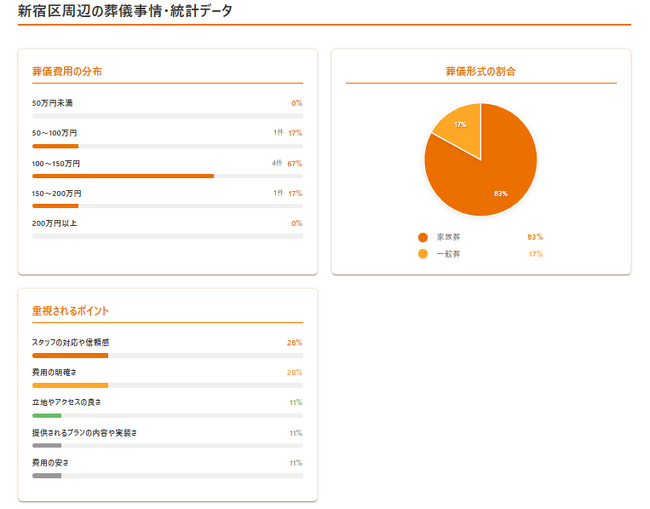The image size is (650, 509).
Task: Click the 一般葬 legend label text
Action: 448,254
